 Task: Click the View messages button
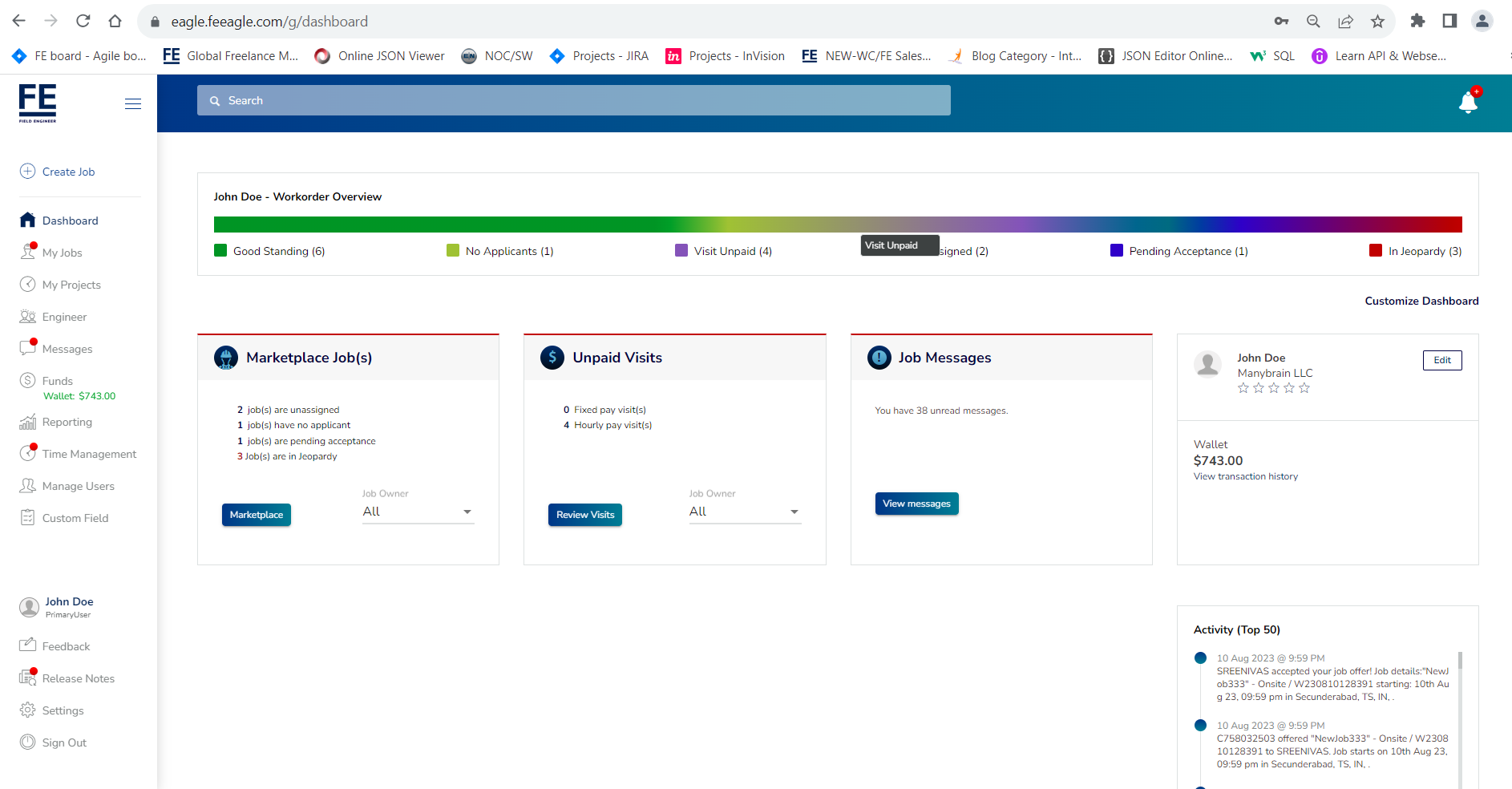click(916, 504)
